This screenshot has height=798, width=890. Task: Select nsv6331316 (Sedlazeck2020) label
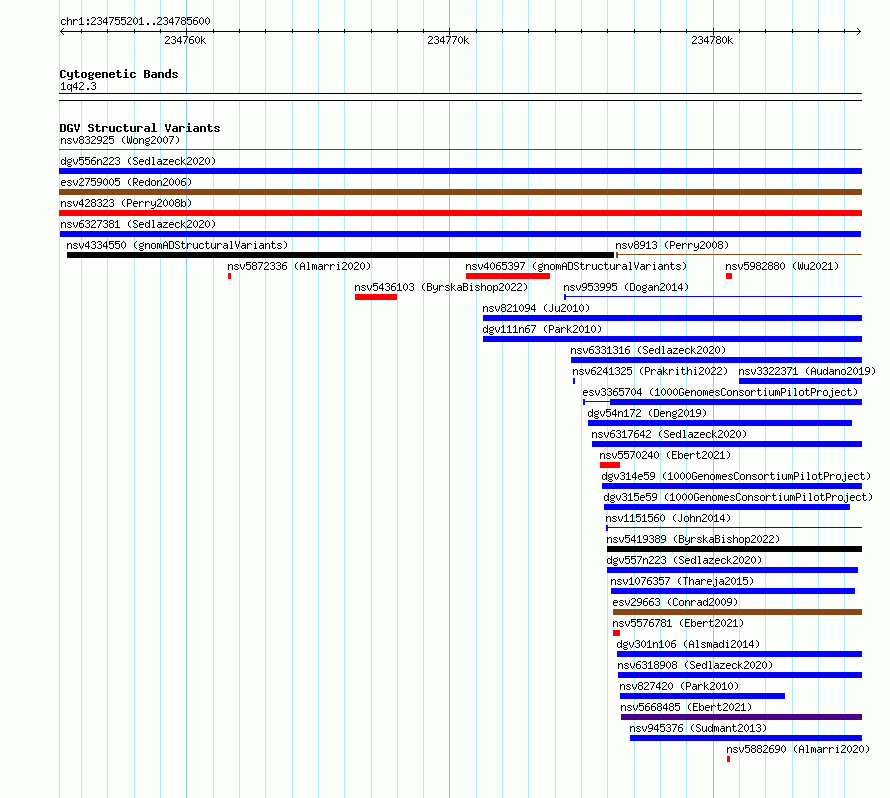tap(648, 350)
